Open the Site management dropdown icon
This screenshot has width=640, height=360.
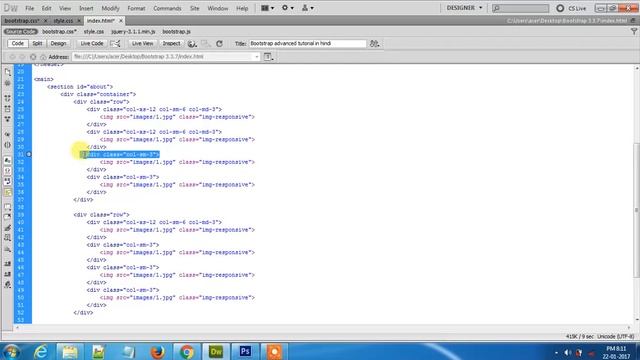(x=307, y=8)
